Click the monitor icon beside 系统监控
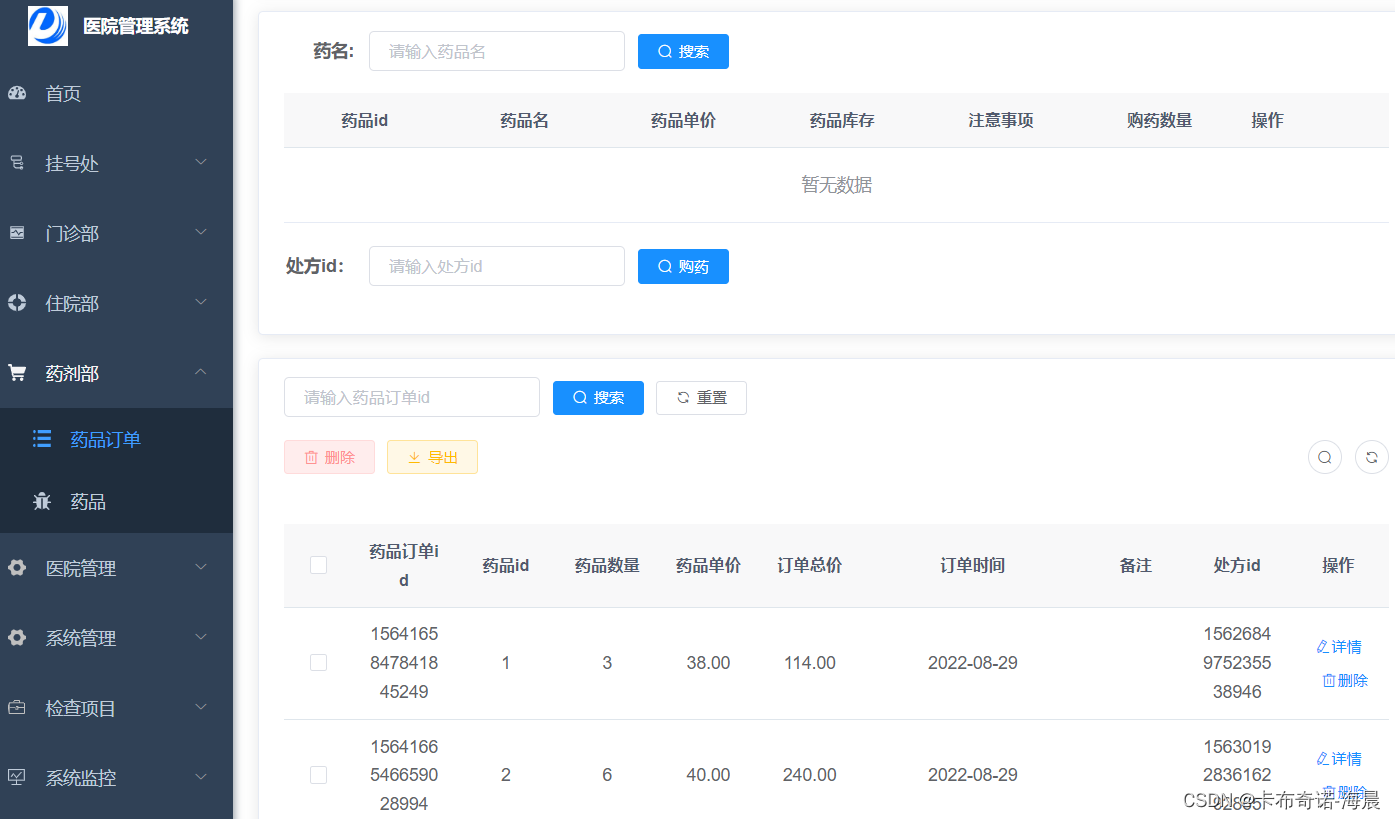The width and height of the screenshot is (1395, 819). (x=17, y=777)
